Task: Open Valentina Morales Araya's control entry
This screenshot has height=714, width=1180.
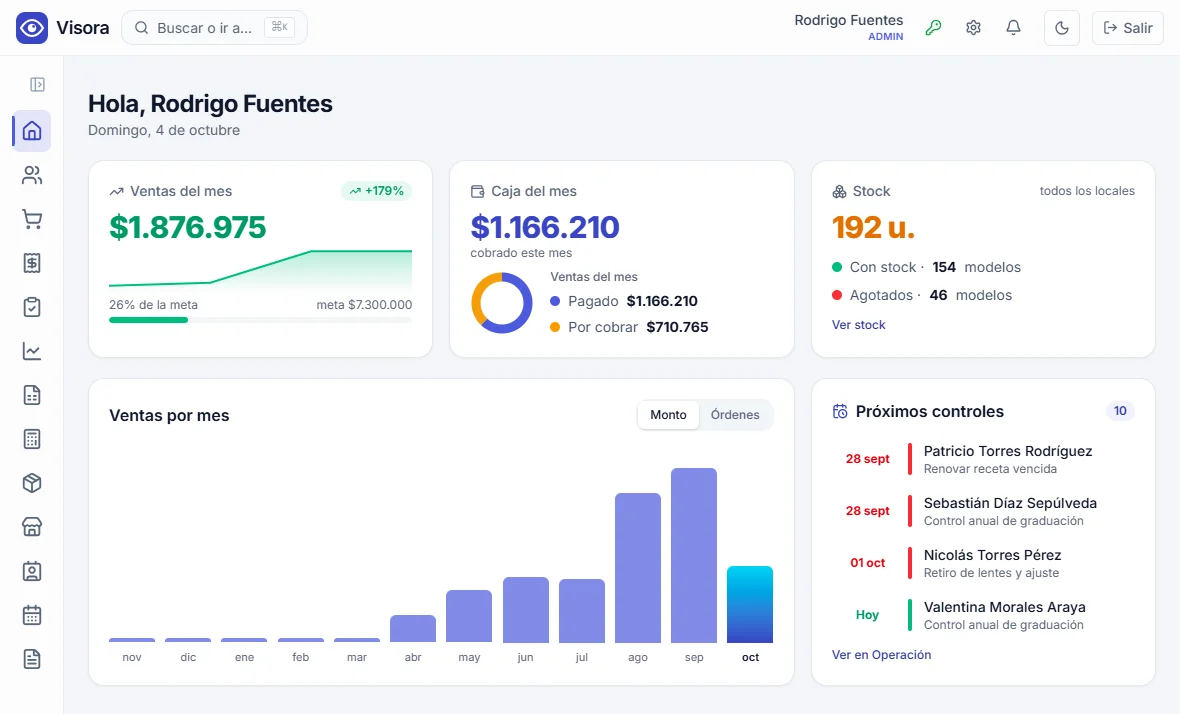Action: pos(984,615)
